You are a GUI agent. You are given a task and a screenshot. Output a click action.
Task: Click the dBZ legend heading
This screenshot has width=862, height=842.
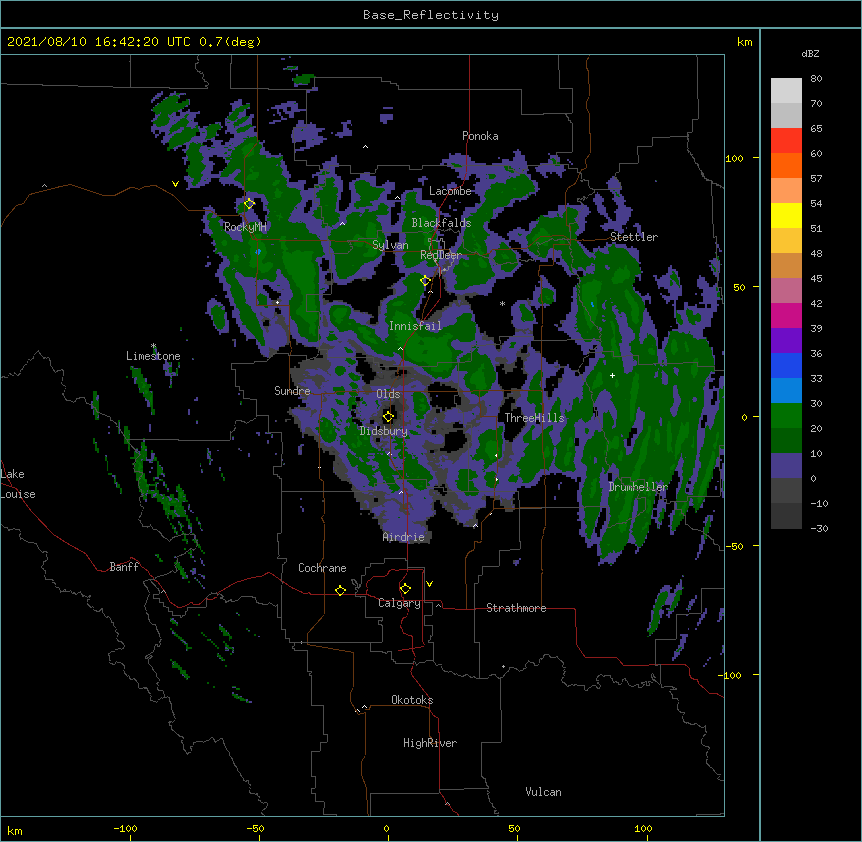pyautogui.click(x=810, y=54)
